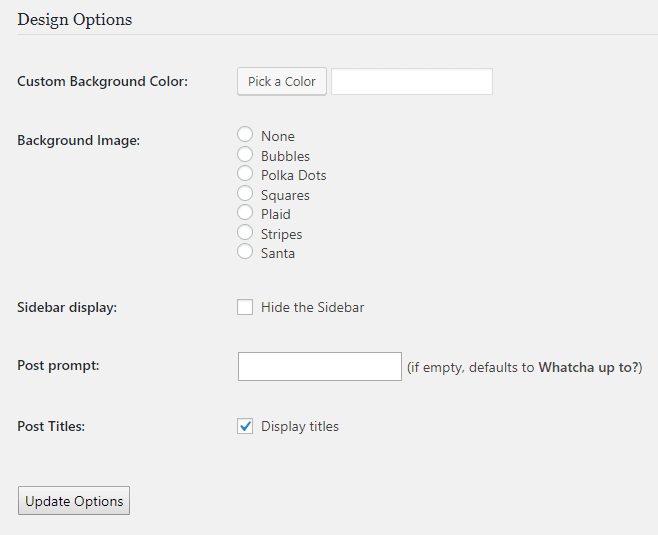Click the Background Image label
Viewport: 658px width, 535px height.
coord(78,140)
